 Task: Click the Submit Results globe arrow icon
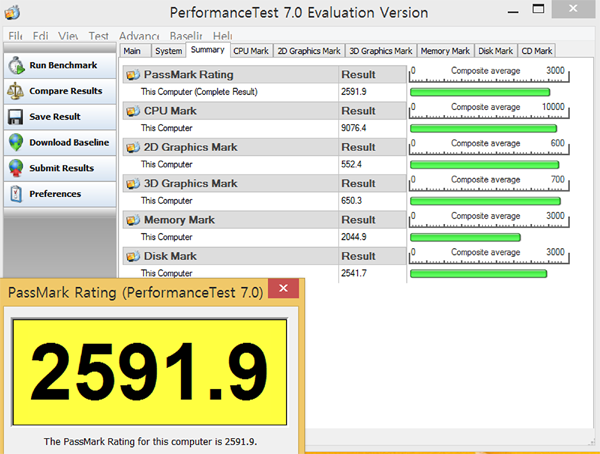(16, 168)
